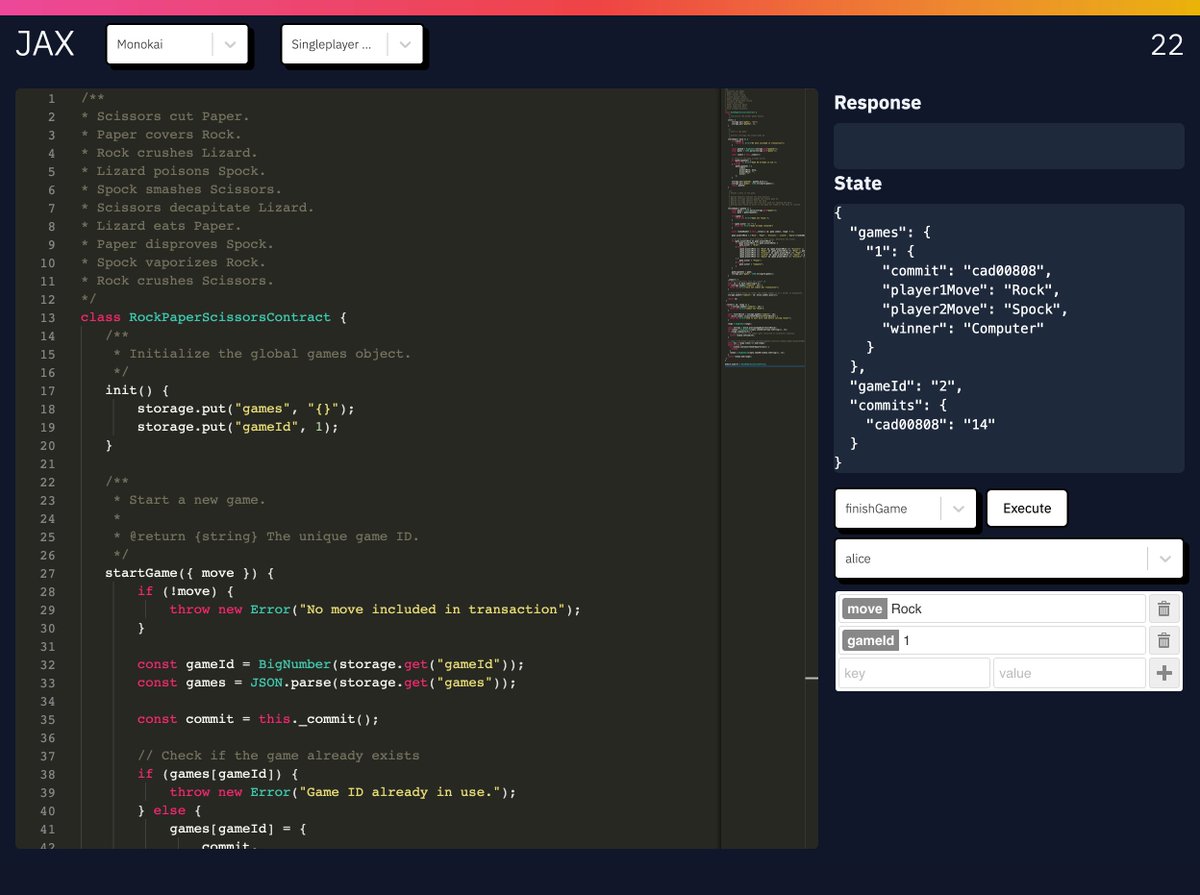This screenshot has width=1200, height=895.
Task: Click the move key label tag
Action: pos(865,608)
